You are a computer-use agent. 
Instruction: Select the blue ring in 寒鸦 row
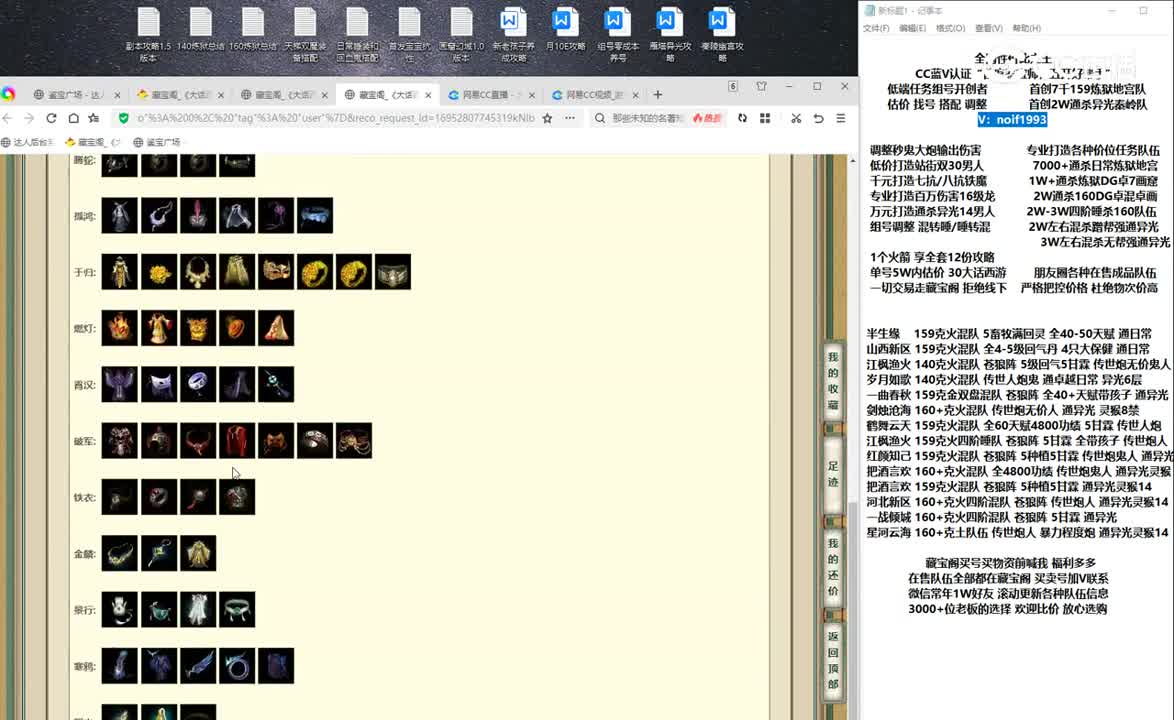point(237,665)
